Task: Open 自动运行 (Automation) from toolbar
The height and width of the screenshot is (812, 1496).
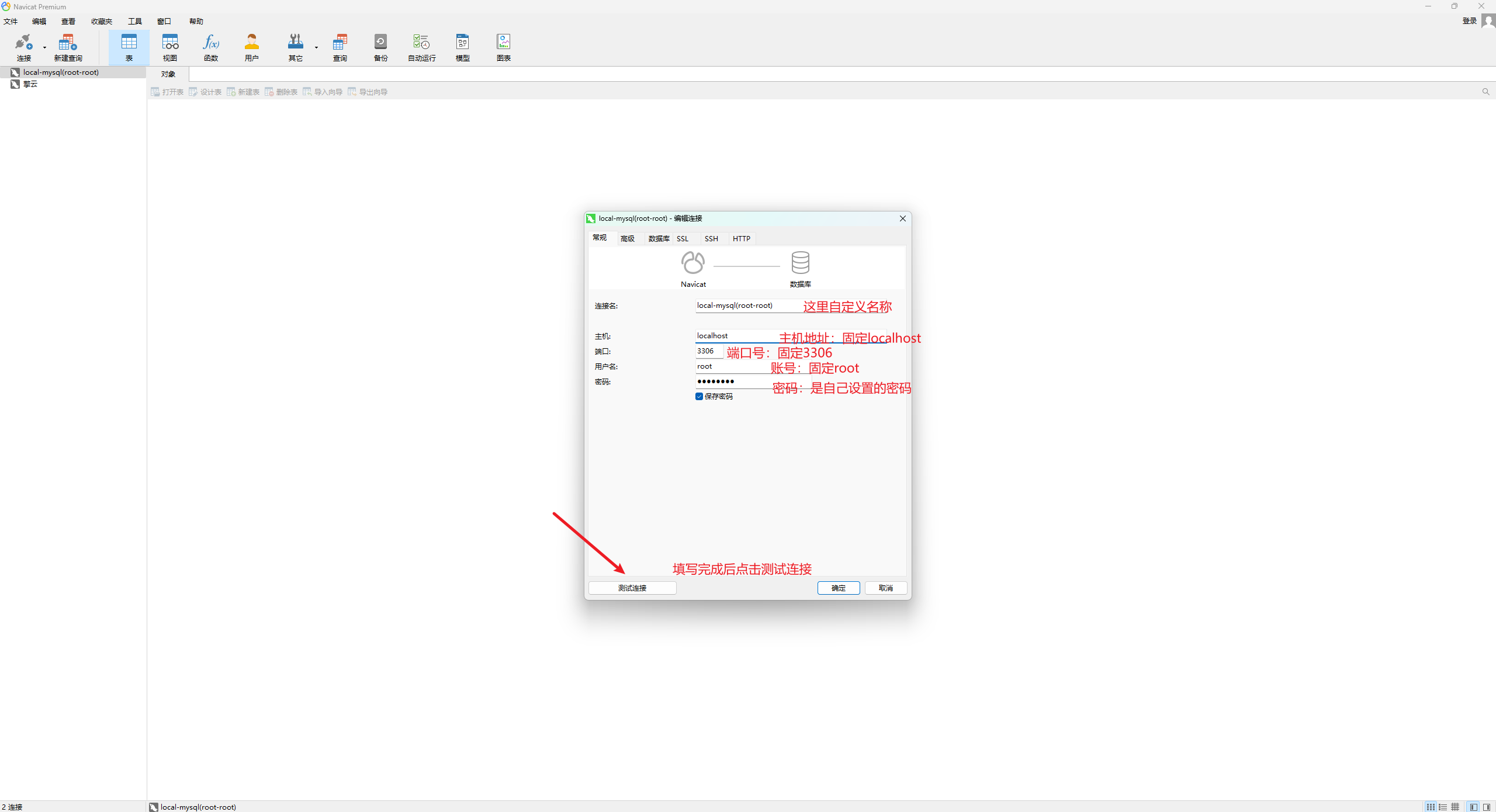Action: tap(421, 47)
